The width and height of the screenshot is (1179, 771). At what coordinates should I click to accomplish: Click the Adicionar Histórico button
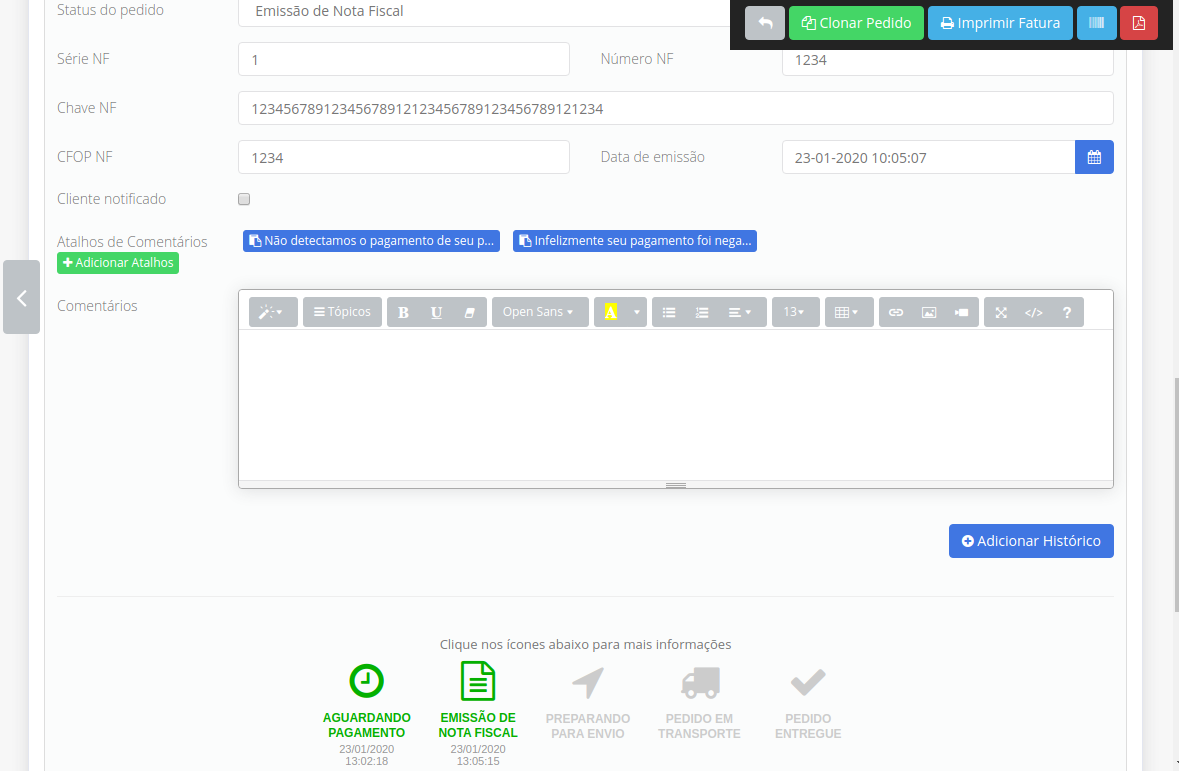1030,541
